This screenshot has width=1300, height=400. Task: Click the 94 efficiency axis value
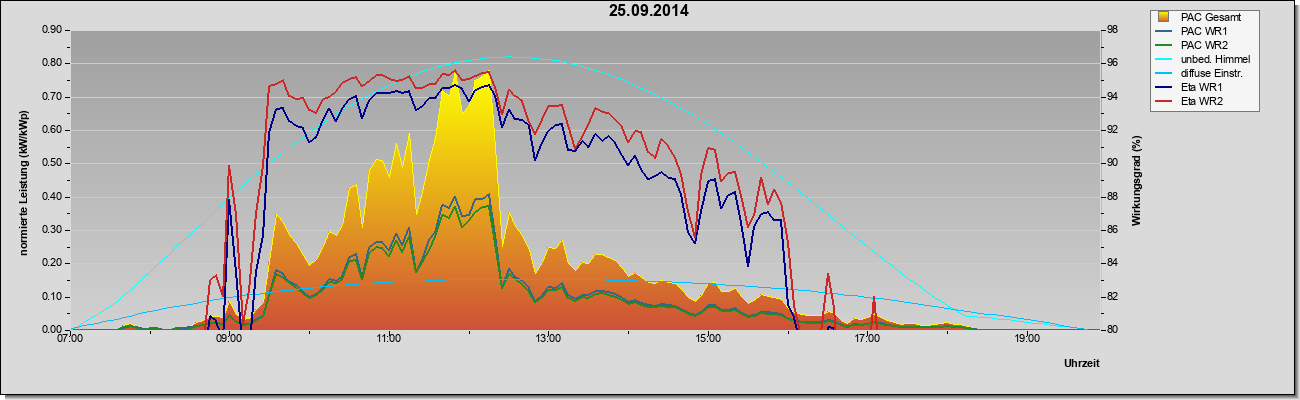pos(1112,97)
